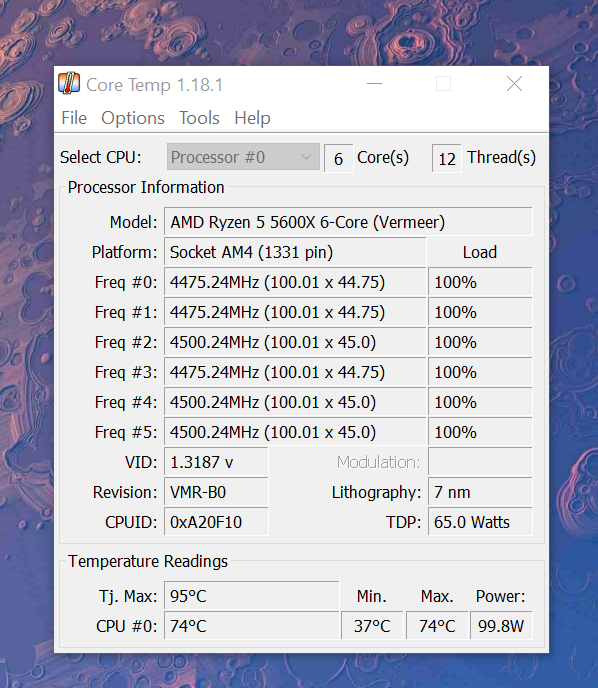Image resolution: width=598 pixels, height=688 pixels.
Task: Click the Load value for Freq #0
Action: tap(480, 282)
